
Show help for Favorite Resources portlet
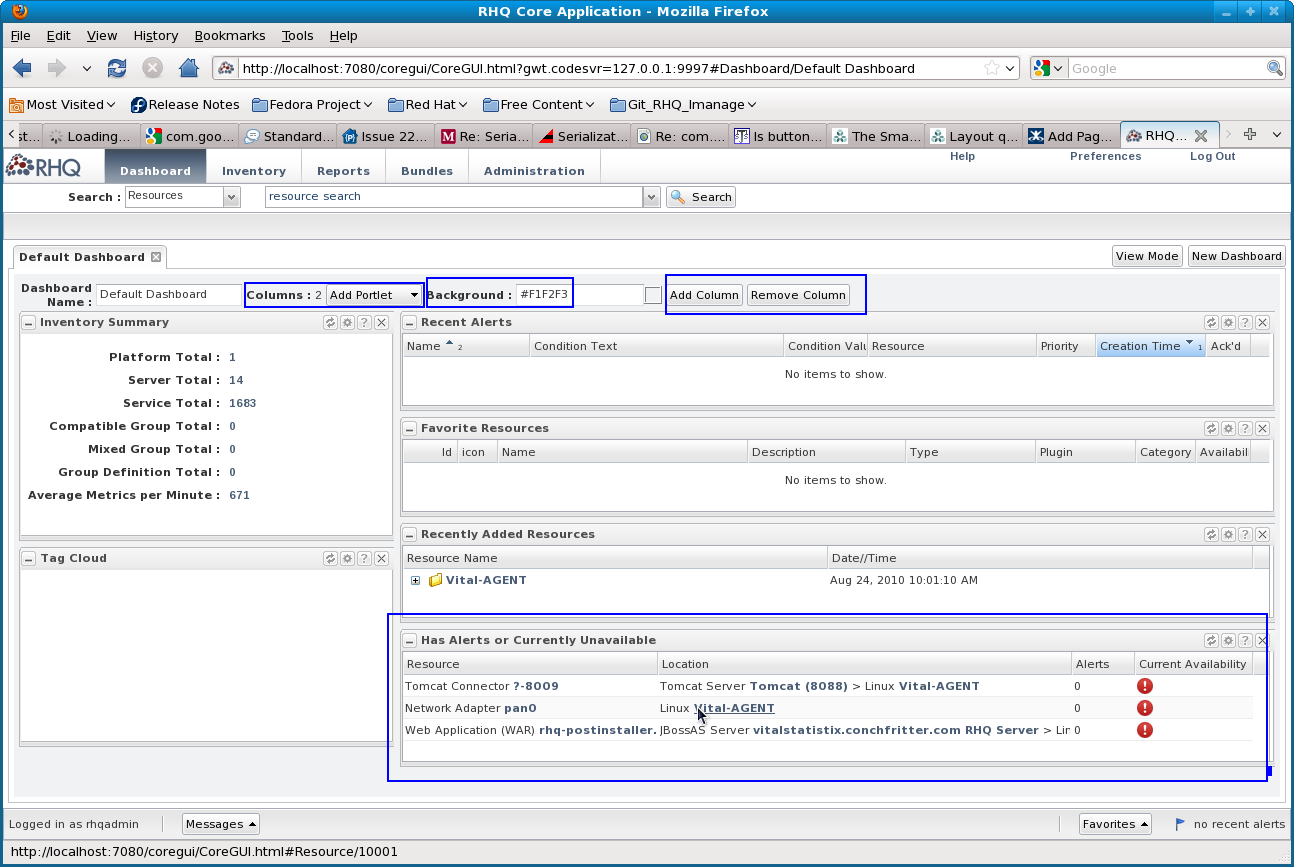(x=1245, y=428)
